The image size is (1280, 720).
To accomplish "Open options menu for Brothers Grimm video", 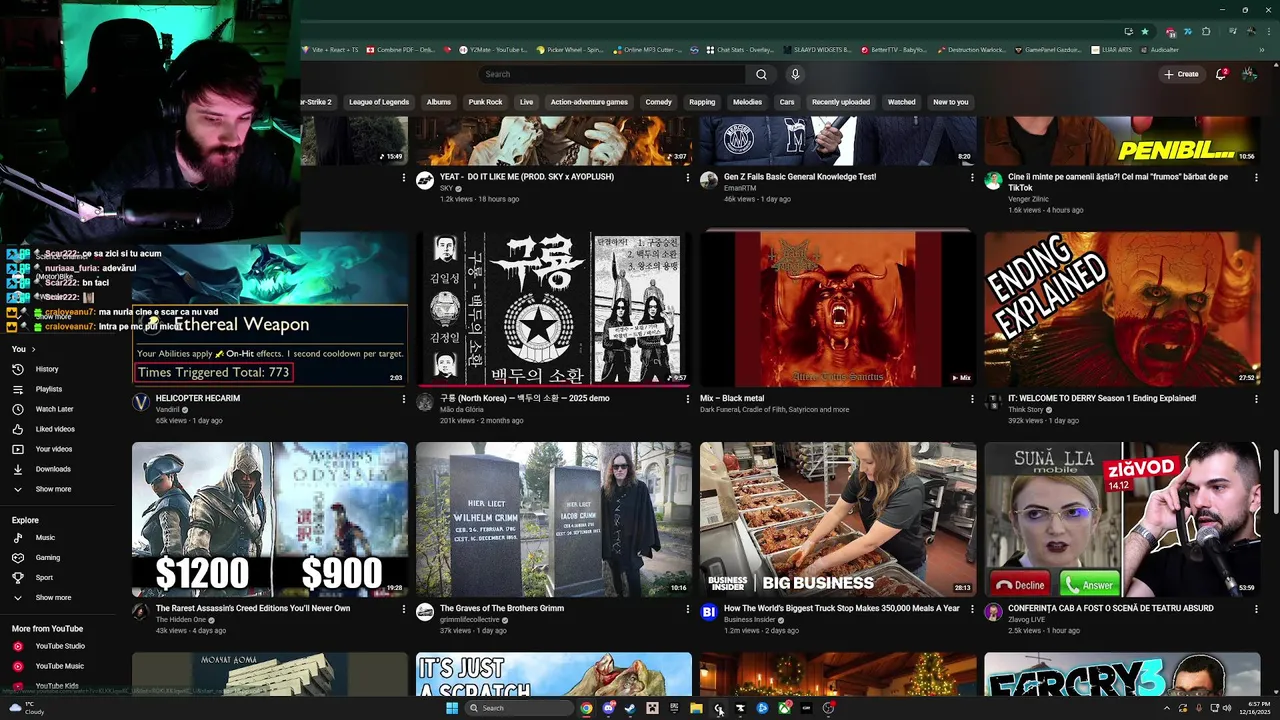I will tap(687, 609).
